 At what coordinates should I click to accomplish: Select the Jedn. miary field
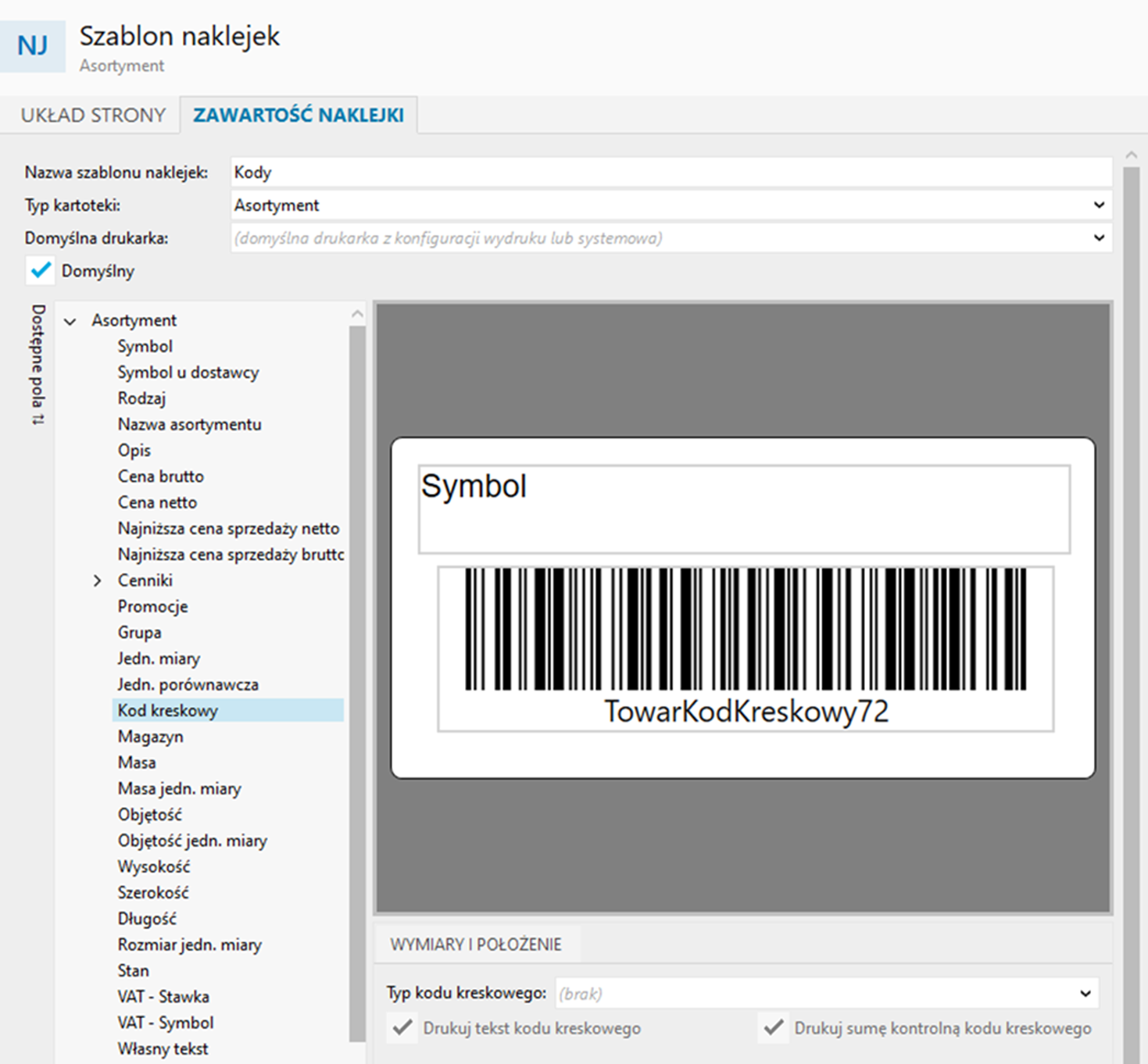click(159, 659)
